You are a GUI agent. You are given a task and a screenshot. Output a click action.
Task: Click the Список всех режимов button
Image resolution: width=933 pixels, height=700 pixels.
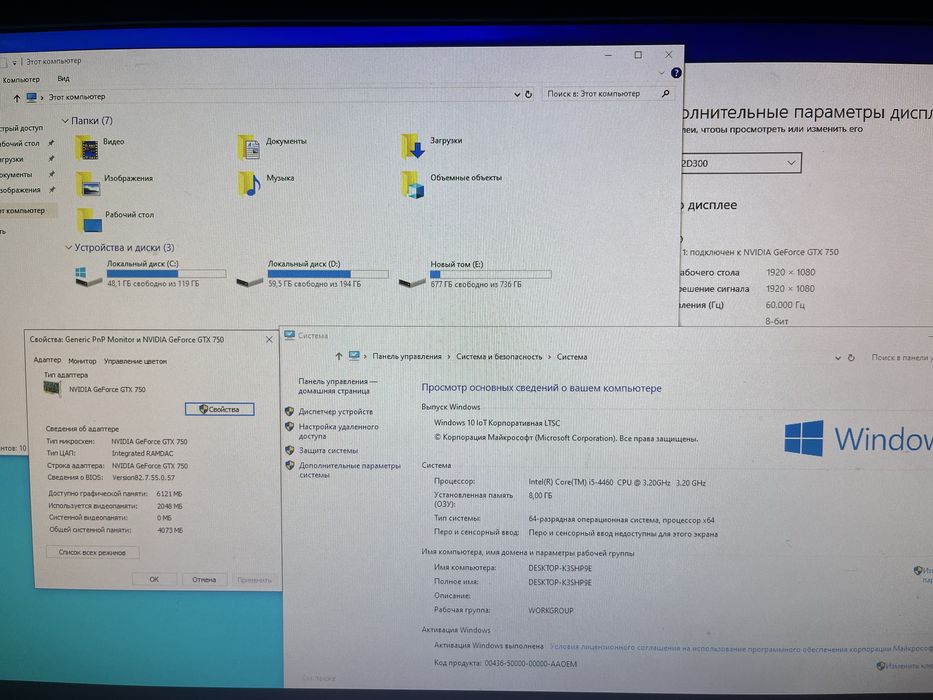(x=92, y=552)
